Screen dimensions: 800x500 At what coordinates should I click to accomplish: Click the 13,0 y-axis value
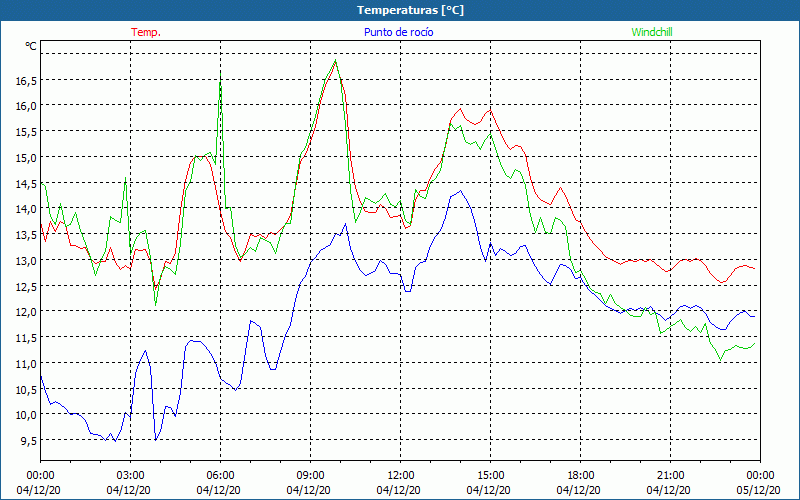pos(25,260)
